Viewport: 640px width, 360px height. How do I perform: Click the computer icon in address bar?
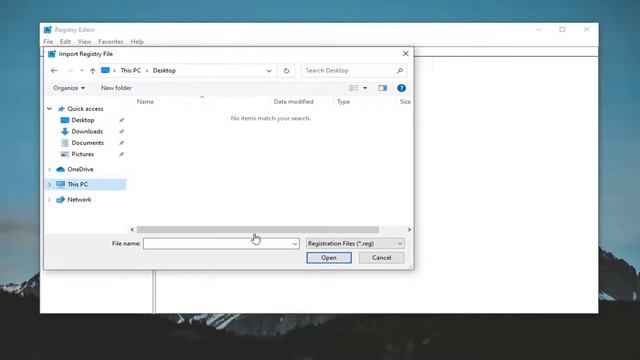click(x=105, y=70)
